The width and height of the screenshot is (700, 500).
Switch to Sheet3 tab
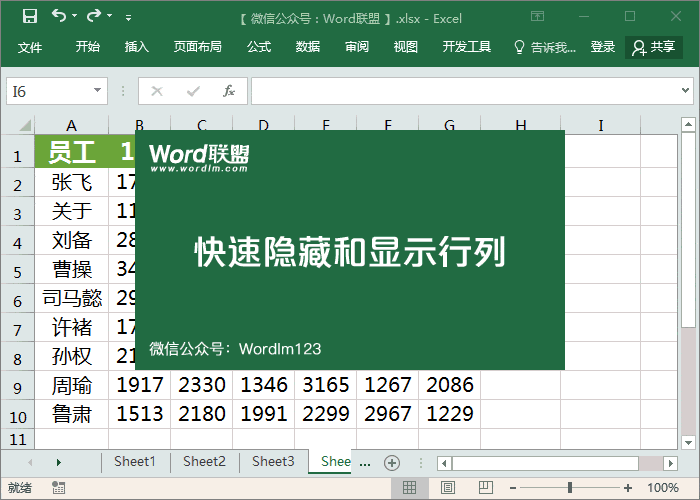click(273, 462)
